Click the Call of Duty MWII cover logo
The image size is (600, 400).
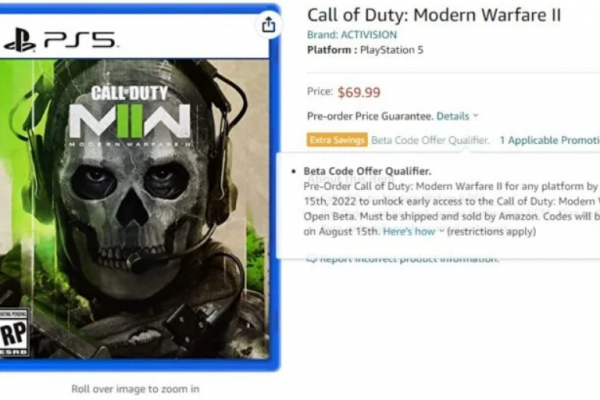(x=130, y=116)
